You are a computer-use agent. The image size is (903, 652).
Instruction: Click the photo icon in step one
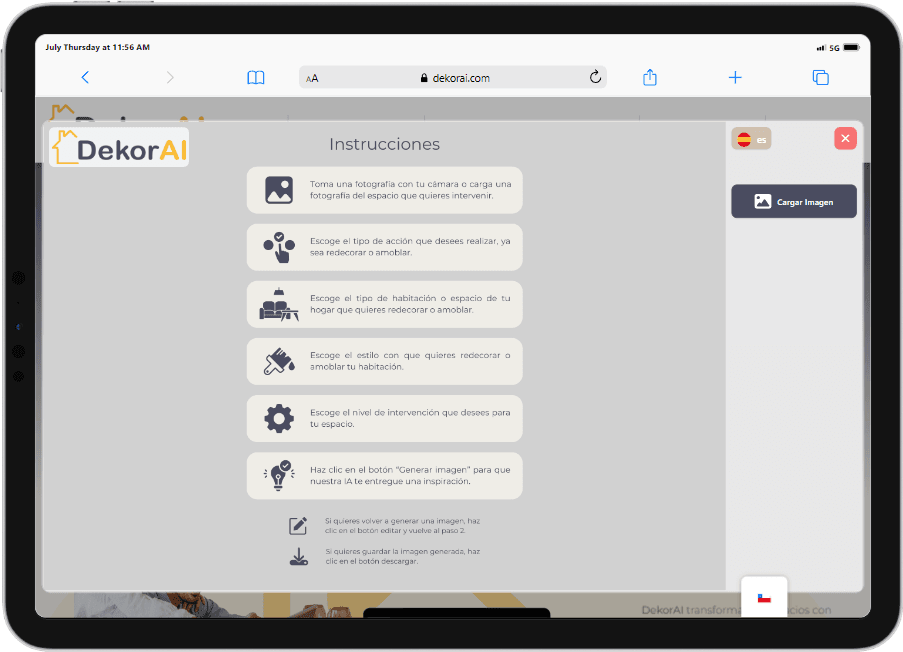(x=279, y=190)
